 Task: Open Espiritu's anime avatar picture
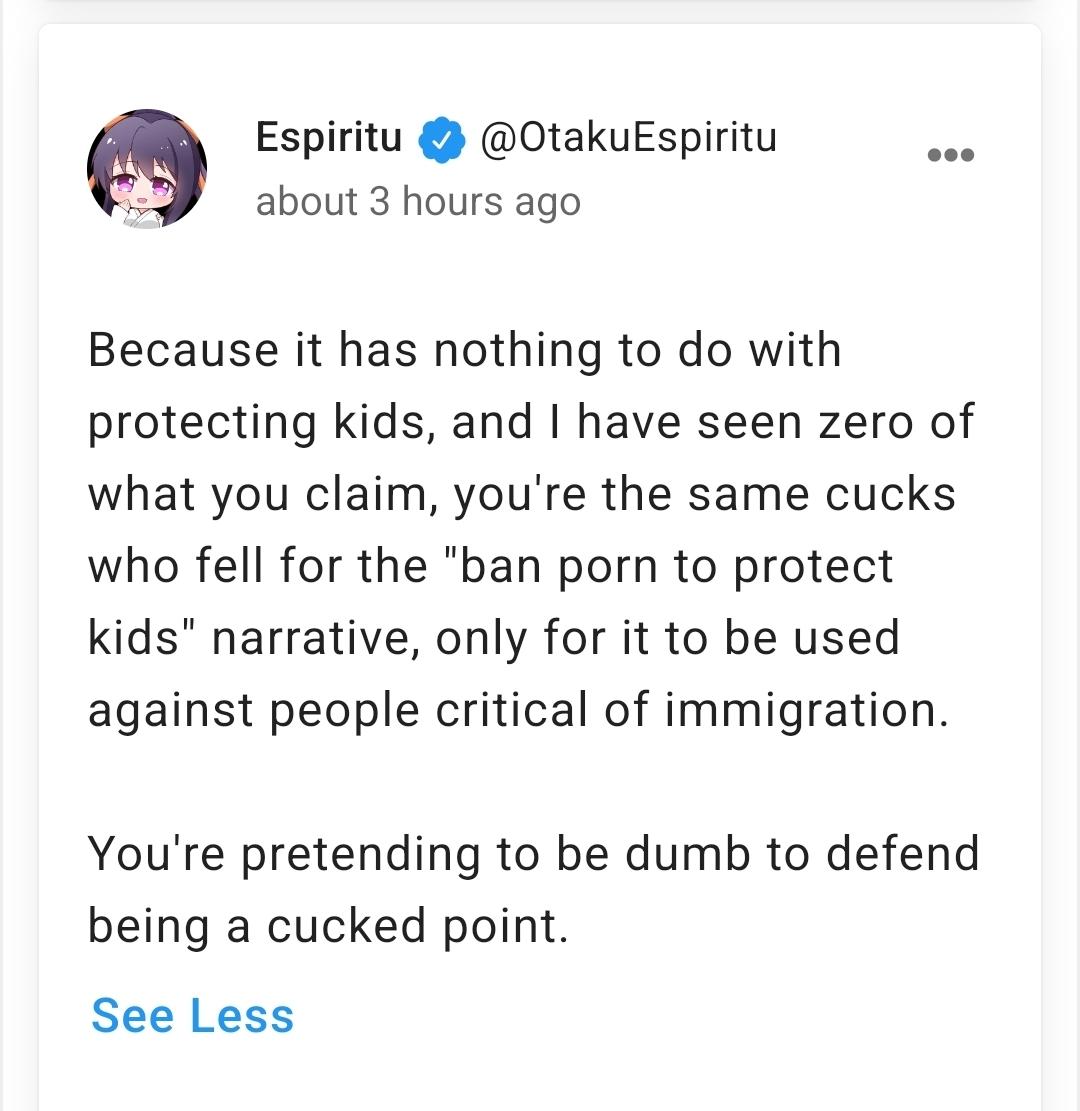147,168
